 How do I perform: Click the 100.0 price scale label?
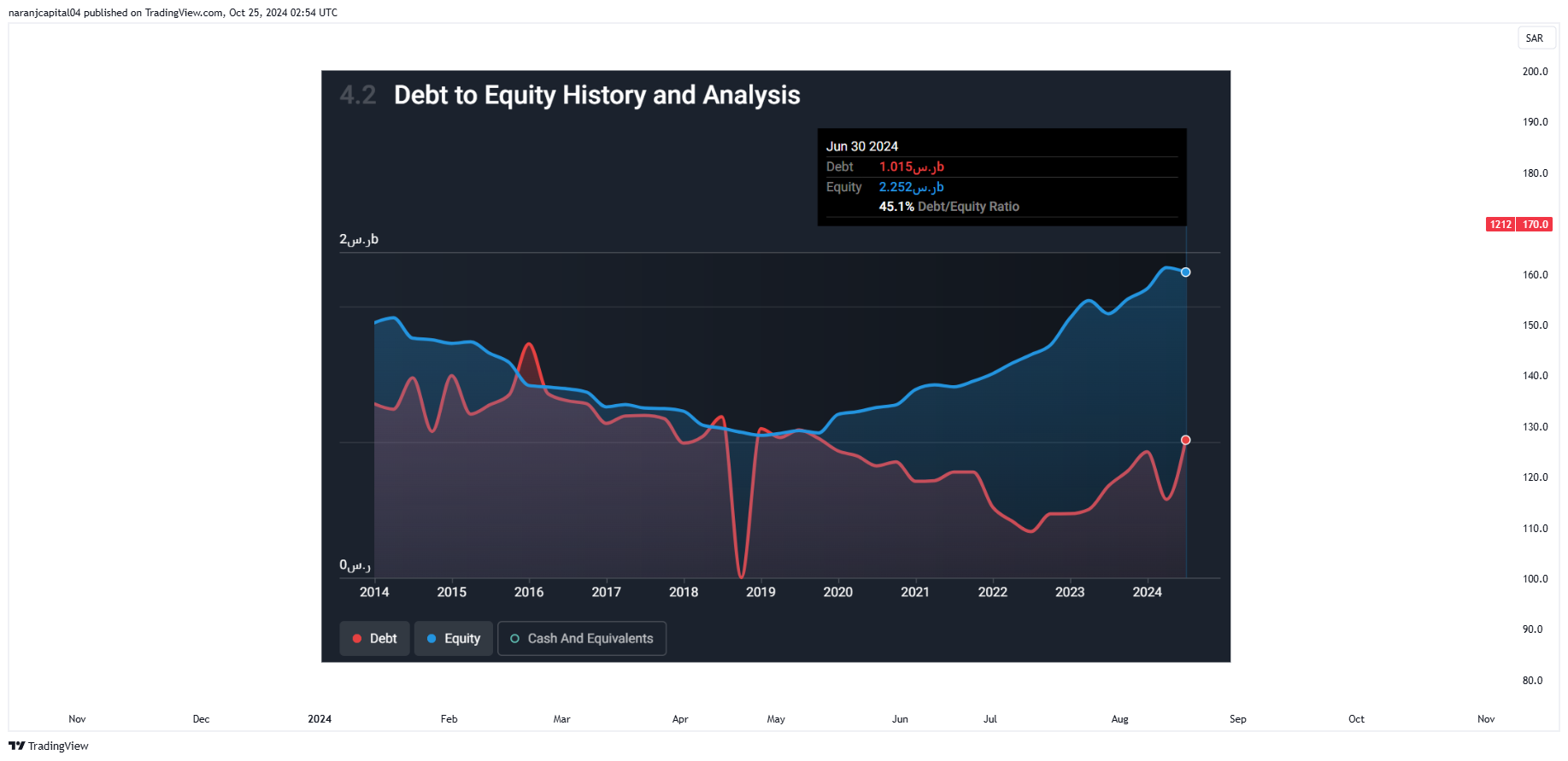click(1535, 579)
